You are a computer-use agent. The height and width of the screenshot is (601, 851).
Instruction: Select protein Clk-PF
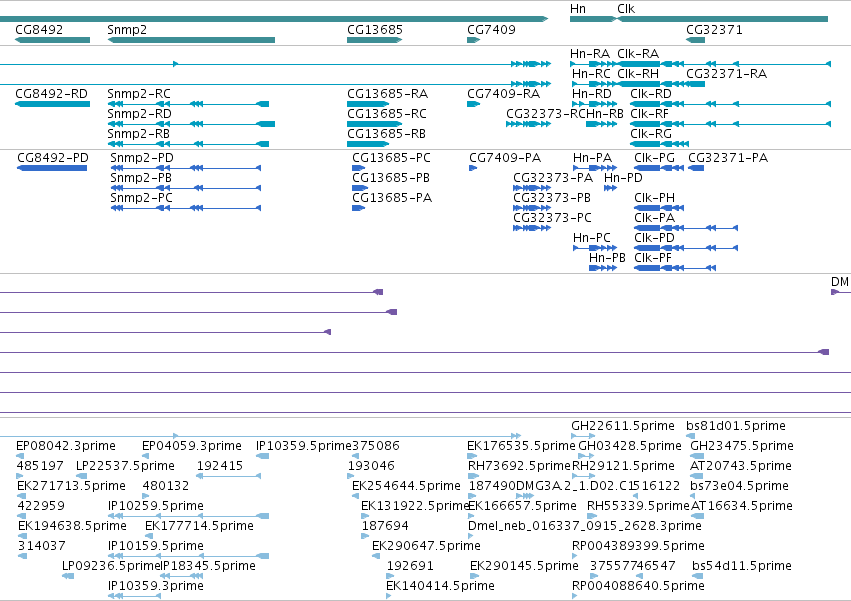pyautogui.click(x=653, y=258)
